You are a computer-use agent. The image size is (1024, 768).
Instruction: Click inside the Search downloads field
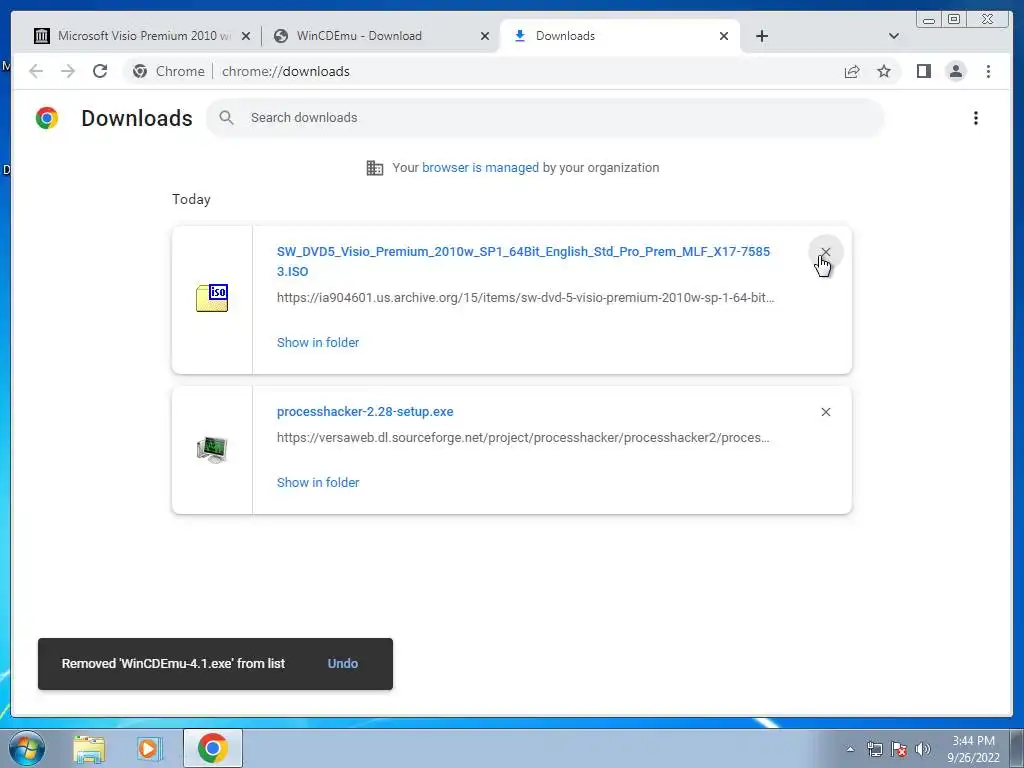point(545,118)
